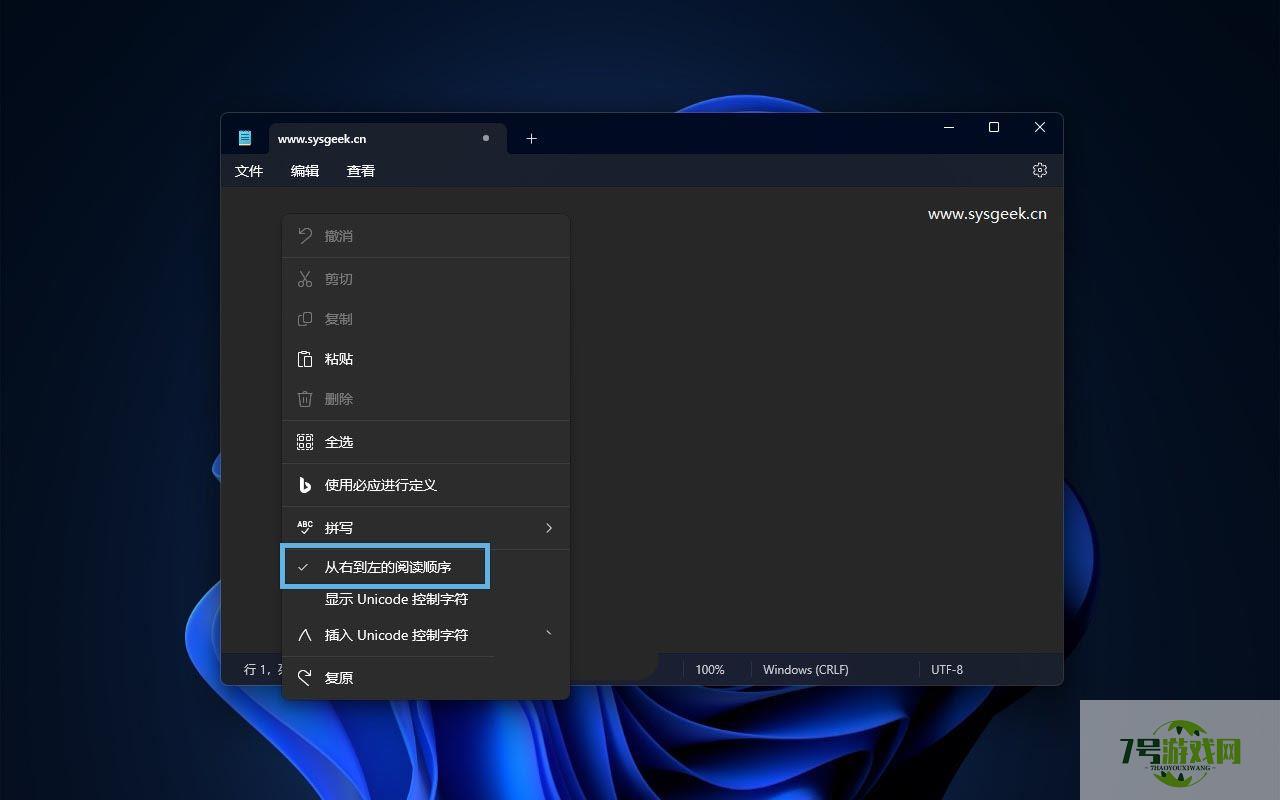Toggle 显示 Unicode 控制字符 option
The image size is (1280, 800).
(396, 599)
